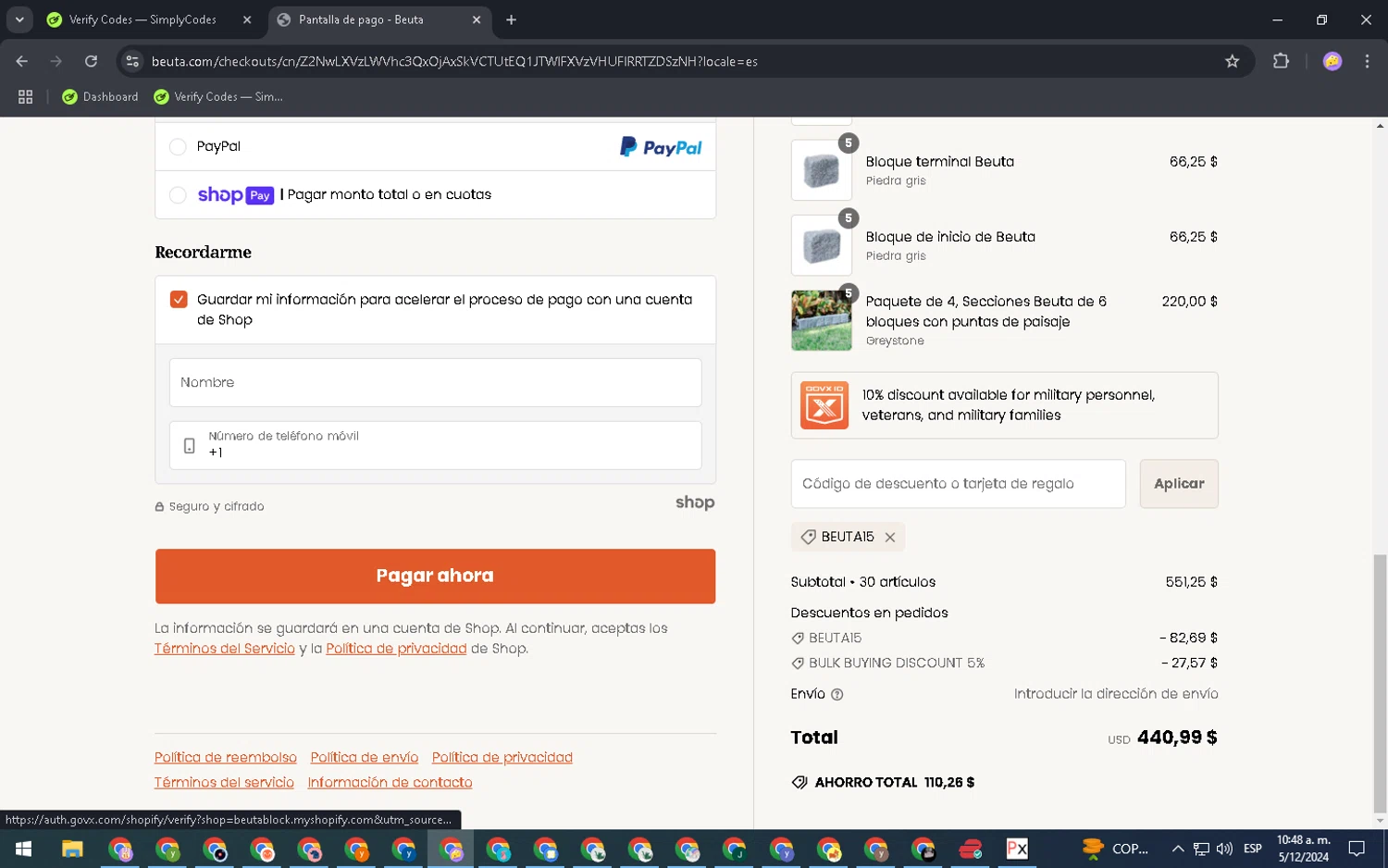The image size is (1388, 868).
Task: Click the PX app icon in taskbar
Action: pyautogui.click(x=1017, y=849)
